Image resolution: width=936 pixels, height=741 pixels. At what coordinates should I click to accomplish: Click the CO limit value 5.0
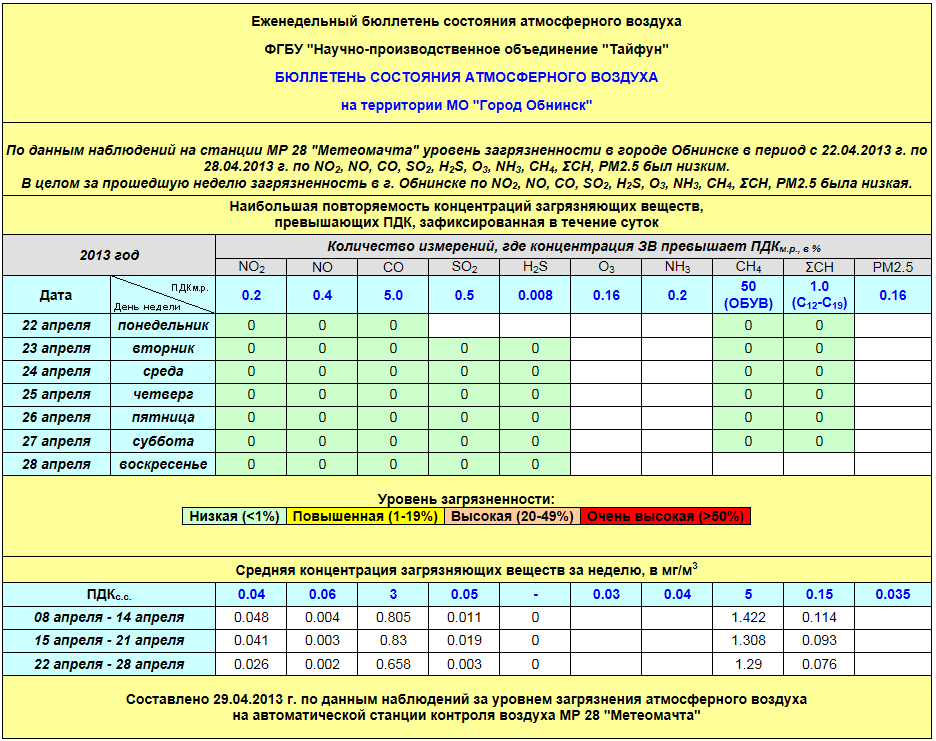pyautogui.click(x=393, y=295)
